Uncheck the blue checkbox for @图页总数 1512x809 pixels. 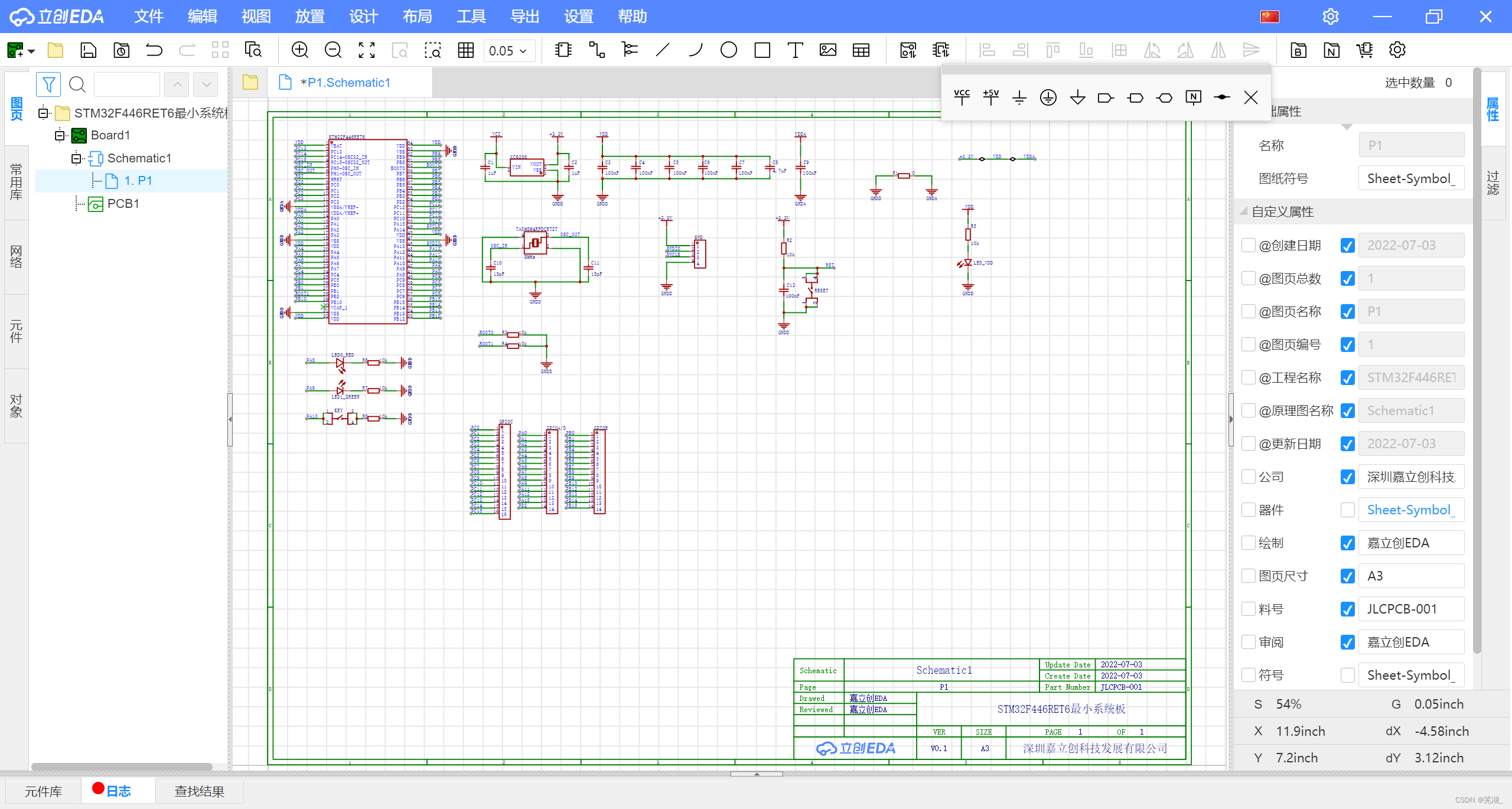pyautogui.click(x=1347, y=278)
